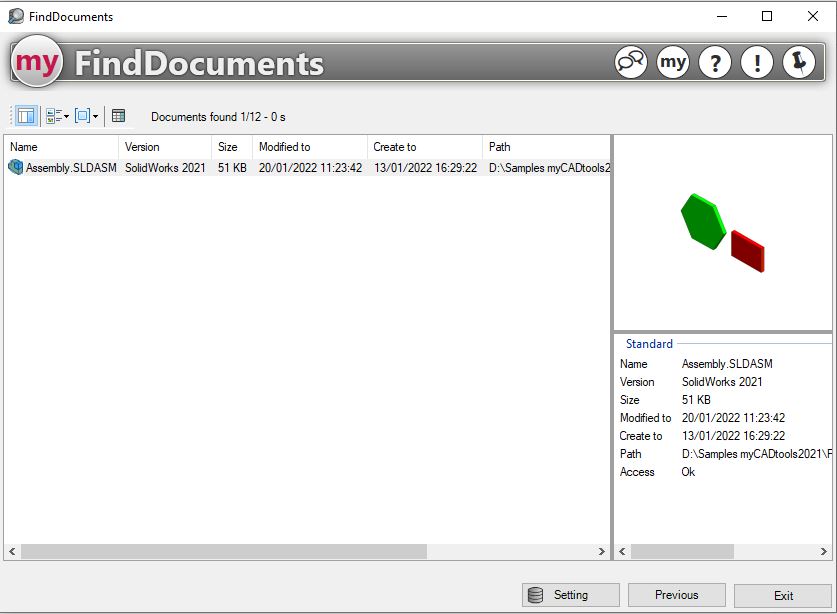
Task: Click the Assembly.SLDASM file icon
Action: (x=15, y=168)
